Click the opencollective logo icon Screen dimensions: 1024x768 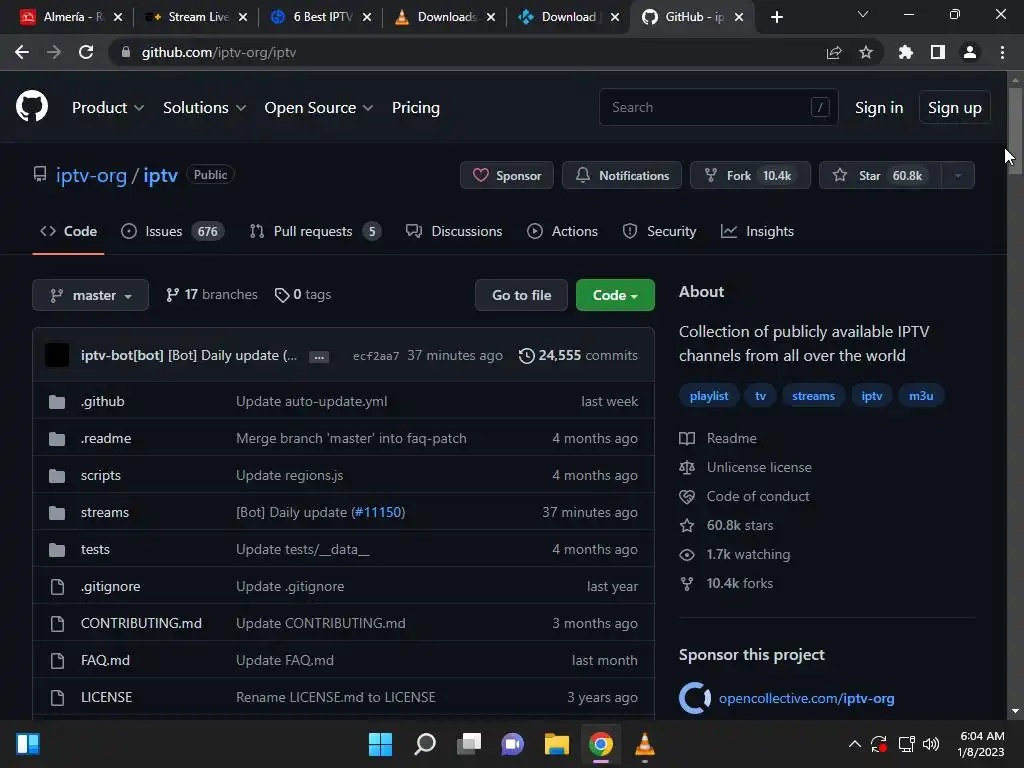(695, 698)
